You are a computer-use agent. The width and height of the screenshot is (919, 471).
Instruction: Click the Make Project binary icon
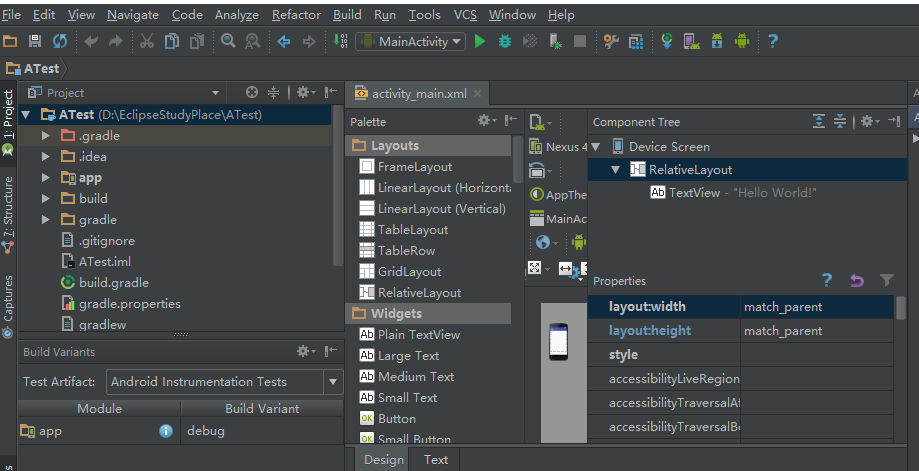point(340,41)
